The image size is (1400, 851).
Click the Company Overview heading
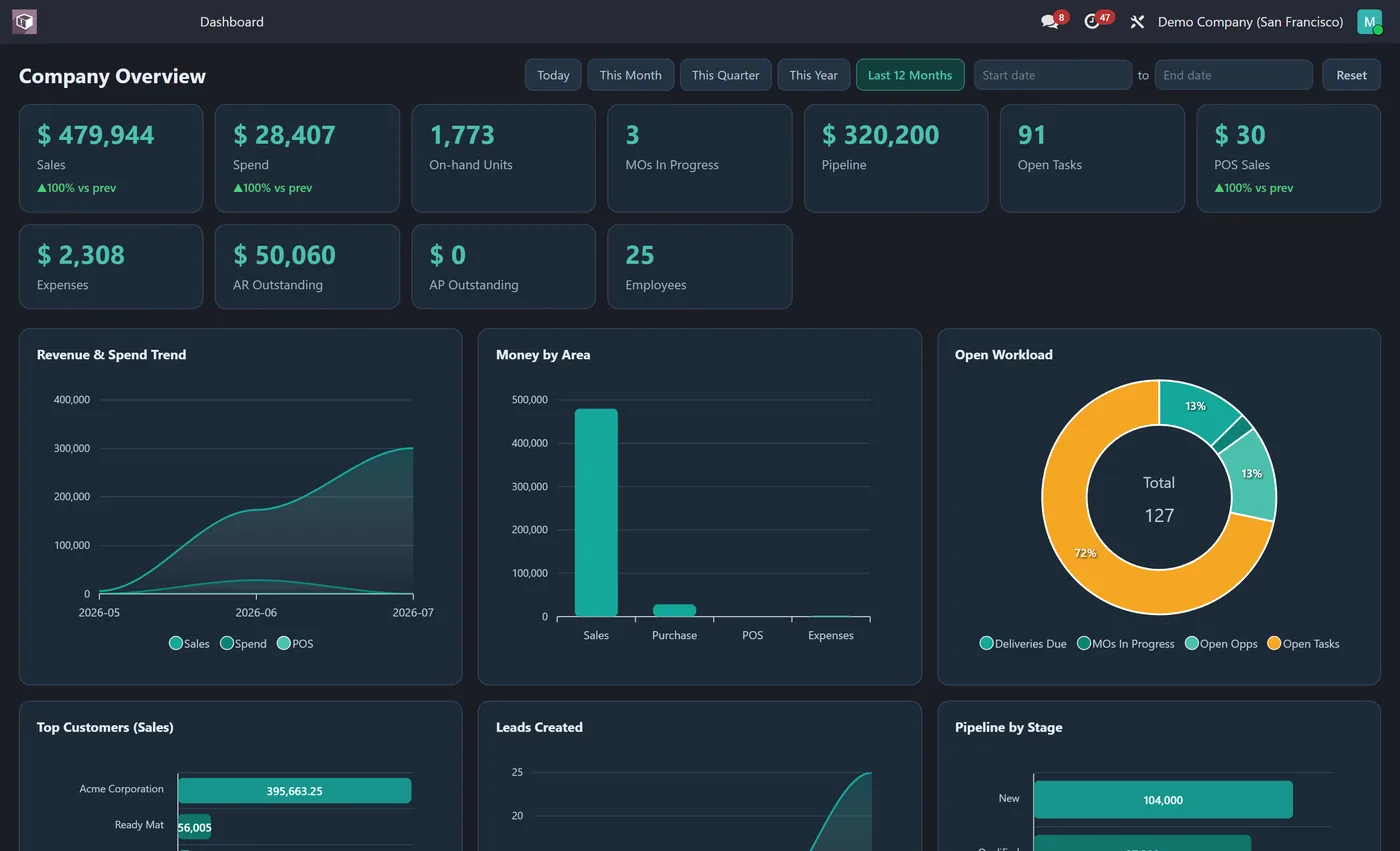point(112,76)
